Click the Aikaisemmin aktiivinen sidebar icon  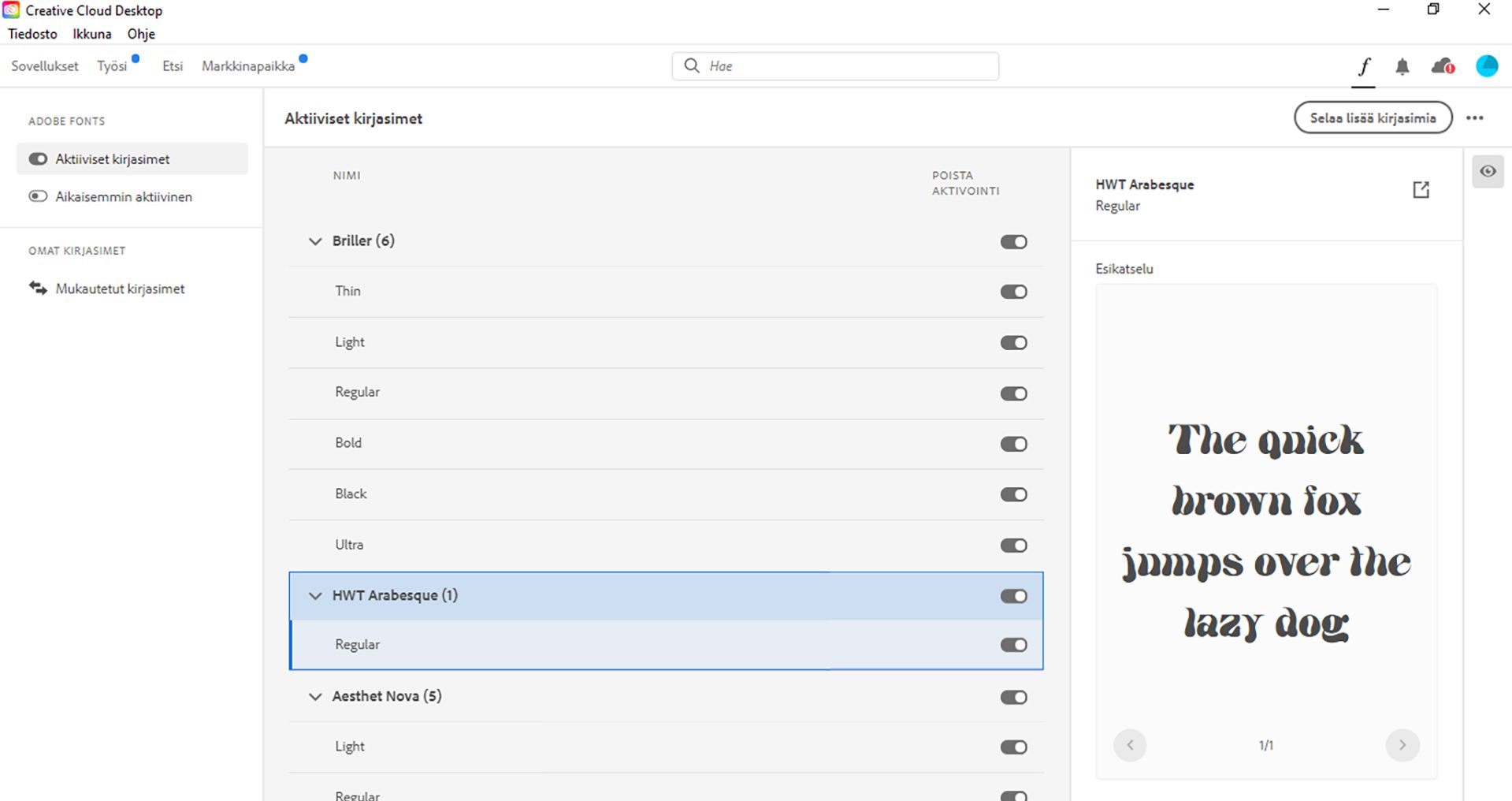(38, 196)
